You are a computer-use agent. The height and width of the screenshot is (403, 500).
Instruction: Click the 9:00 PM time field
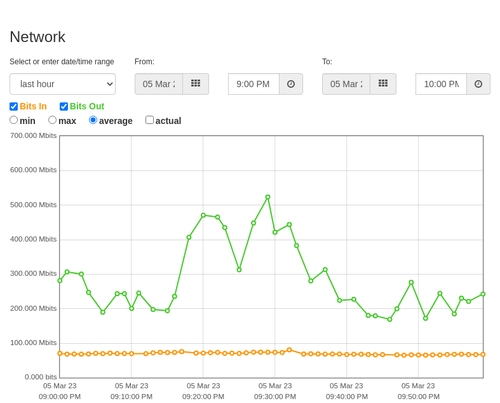pos(254,84)
